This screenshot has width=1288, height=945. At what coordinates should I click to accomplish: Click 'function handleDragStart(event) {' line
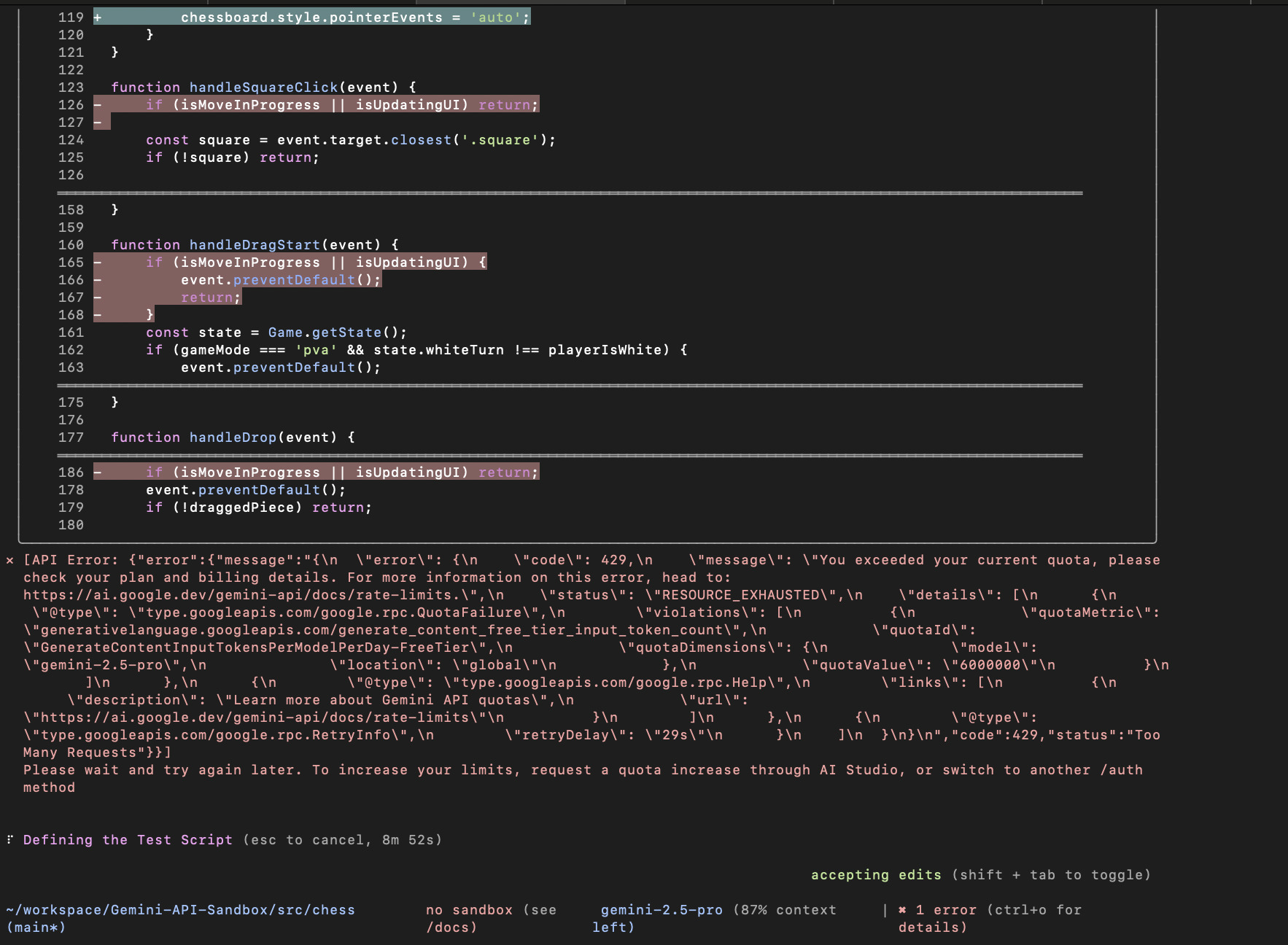coord(255,245)
